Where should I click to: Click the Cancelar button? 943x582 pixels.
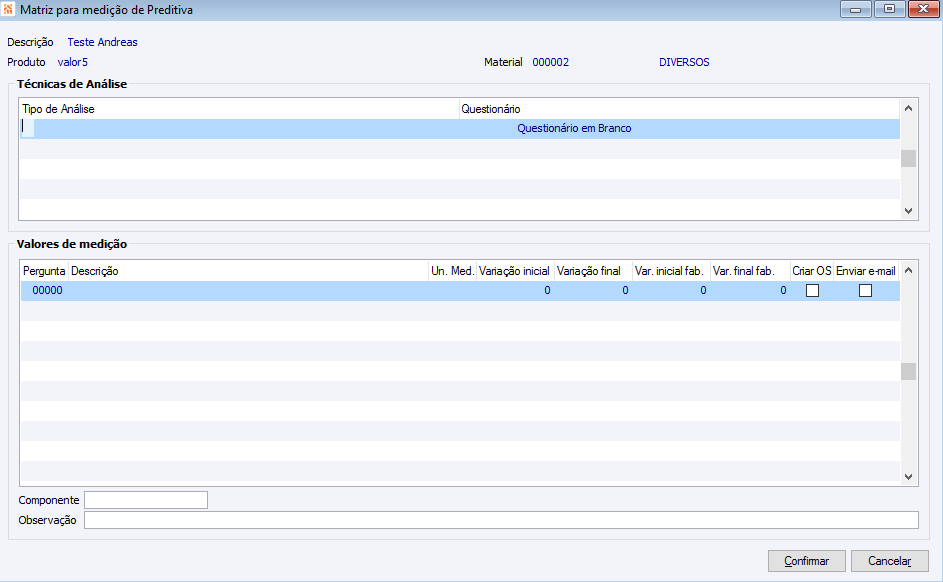click(x=889, y=561)
